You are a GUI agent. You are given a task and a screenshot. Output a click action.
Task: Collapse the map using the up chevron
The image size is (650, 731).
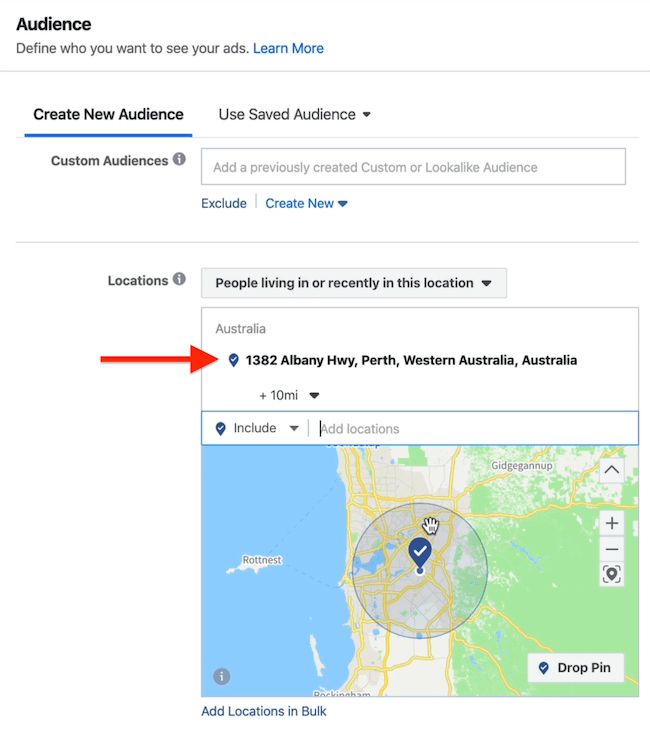pyautogui.click(x=612, y=470)
